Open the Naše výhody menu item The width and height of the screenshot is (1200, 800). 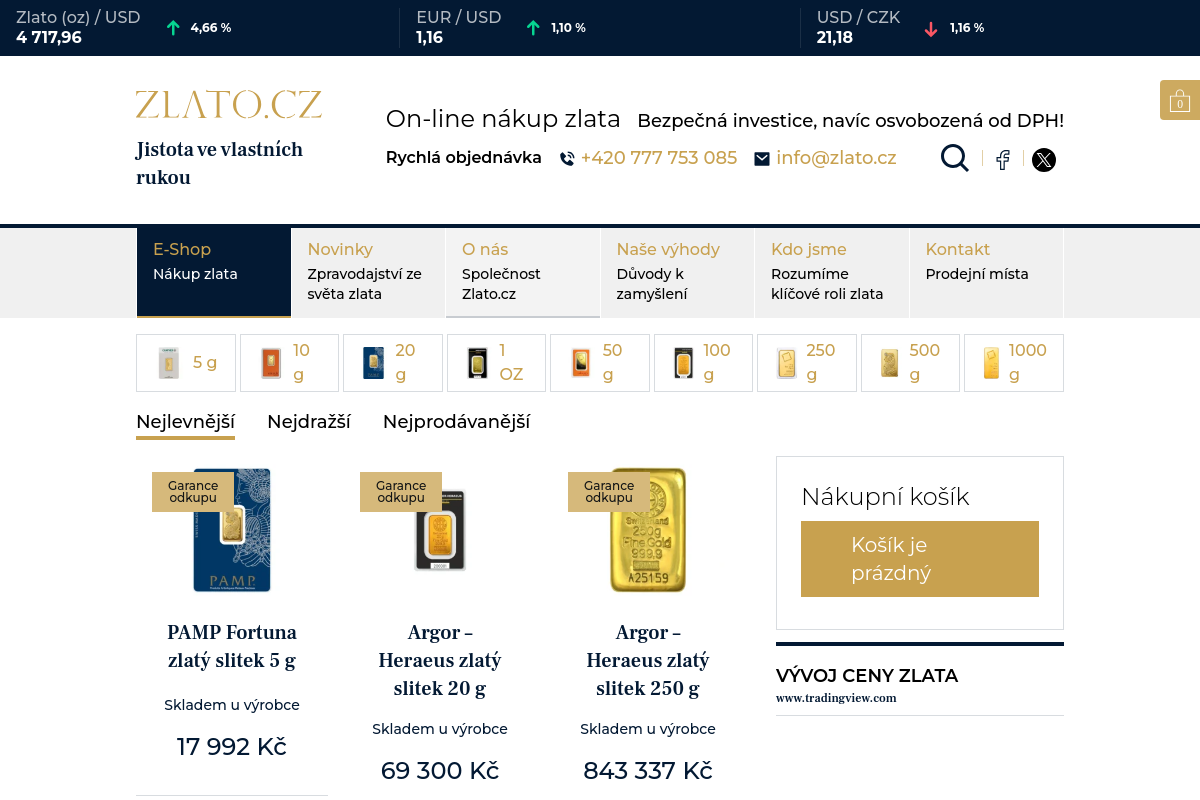677,272
